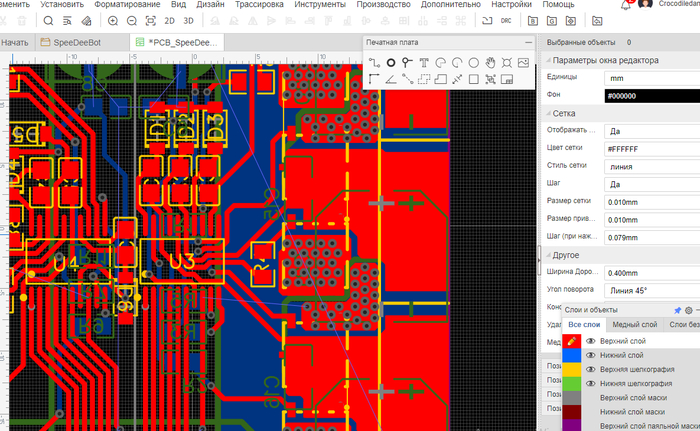Select the Track routing tool
The width and height of the screenshot is (700, 431).
[374, 63]
